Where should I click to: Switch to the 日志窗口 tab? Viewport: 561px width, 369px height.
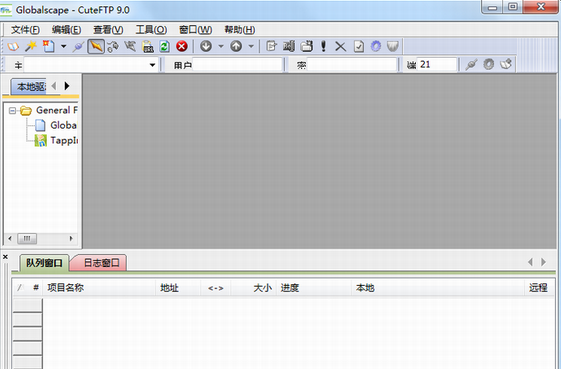(x=101, y=263)
